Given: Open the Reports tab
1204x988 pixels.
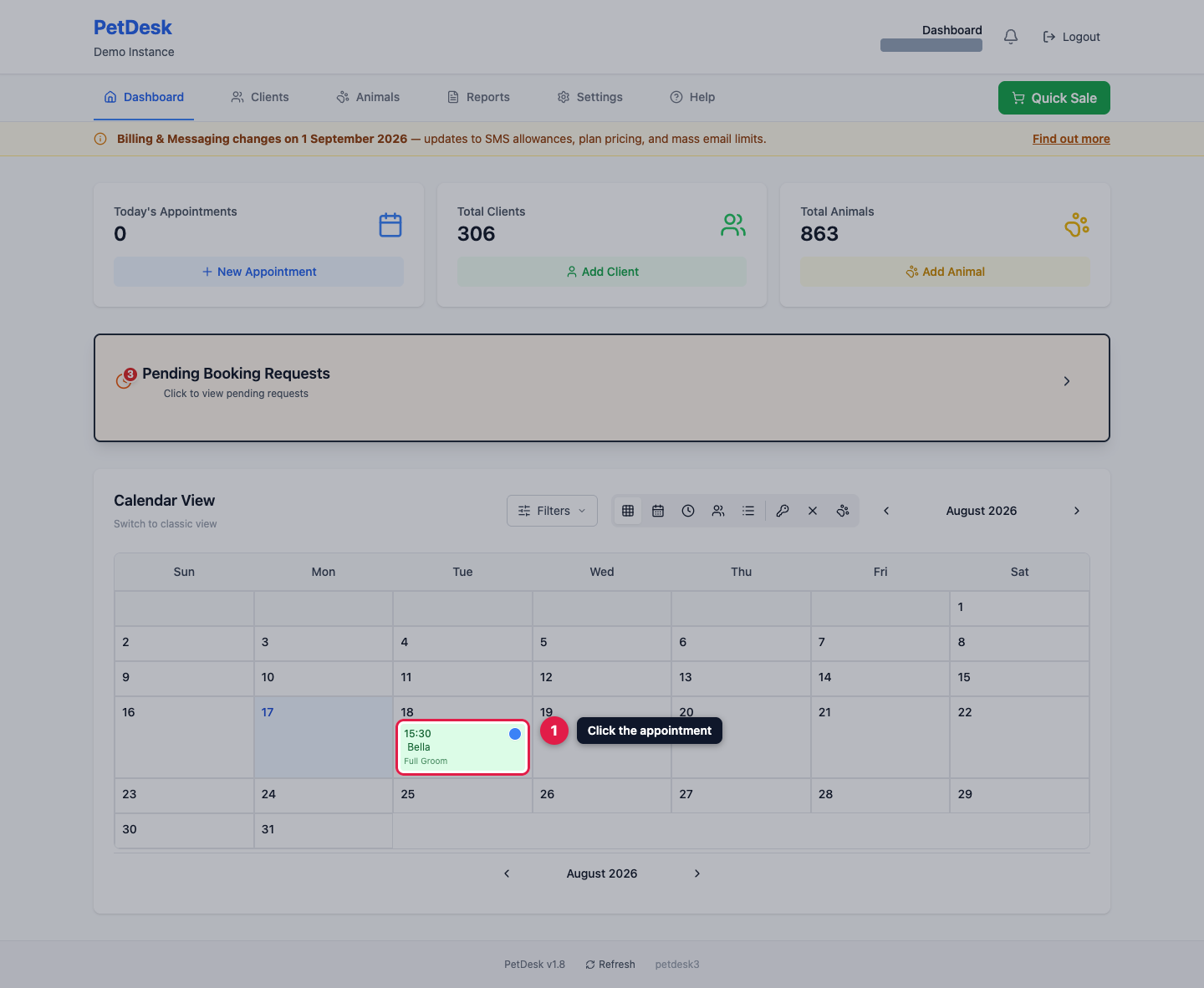Looking at the screenshot, I should [x=478, y=97].
